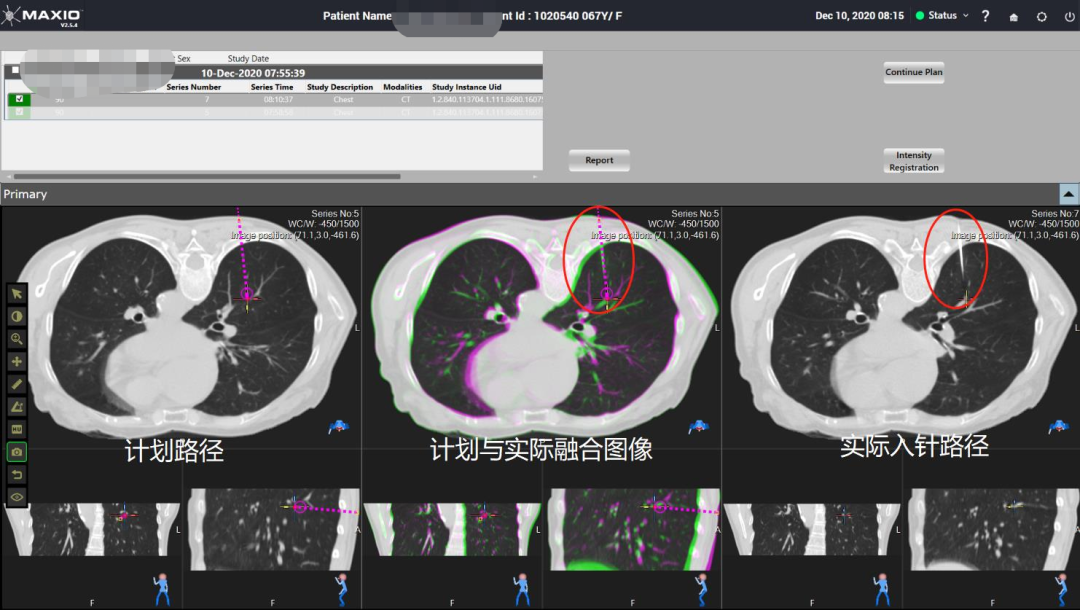Viewport: 1080px width, 610px height.
Task: Activate the zoom magnifier tool
Action: click(x=17, y=339)
